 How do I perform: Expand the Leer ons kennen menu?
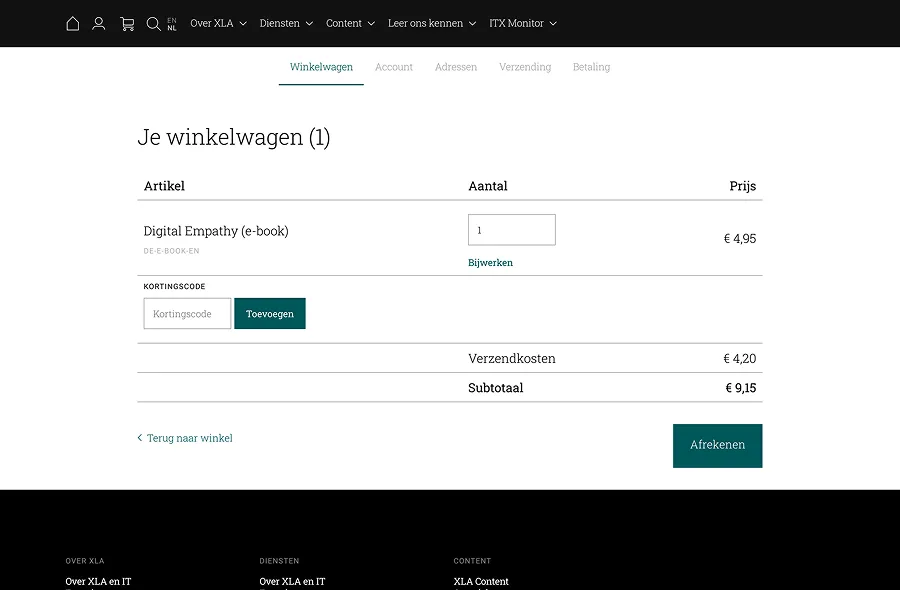(x=432, y=24)
